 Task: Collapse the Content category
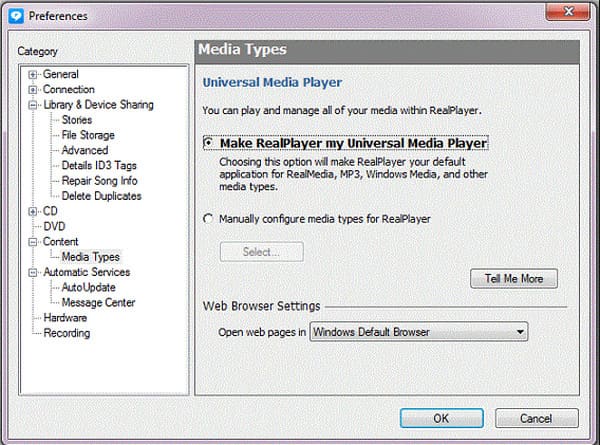(x=33, y=242)
